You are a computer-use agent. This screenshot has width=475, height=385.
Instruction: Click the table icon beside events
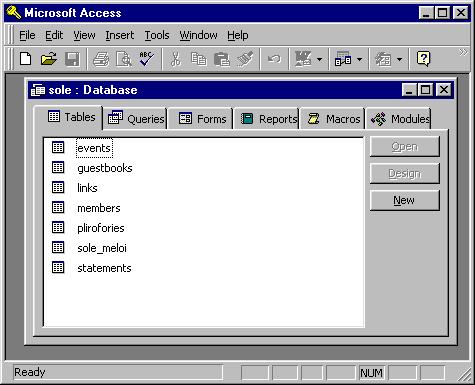click(58, 147)
